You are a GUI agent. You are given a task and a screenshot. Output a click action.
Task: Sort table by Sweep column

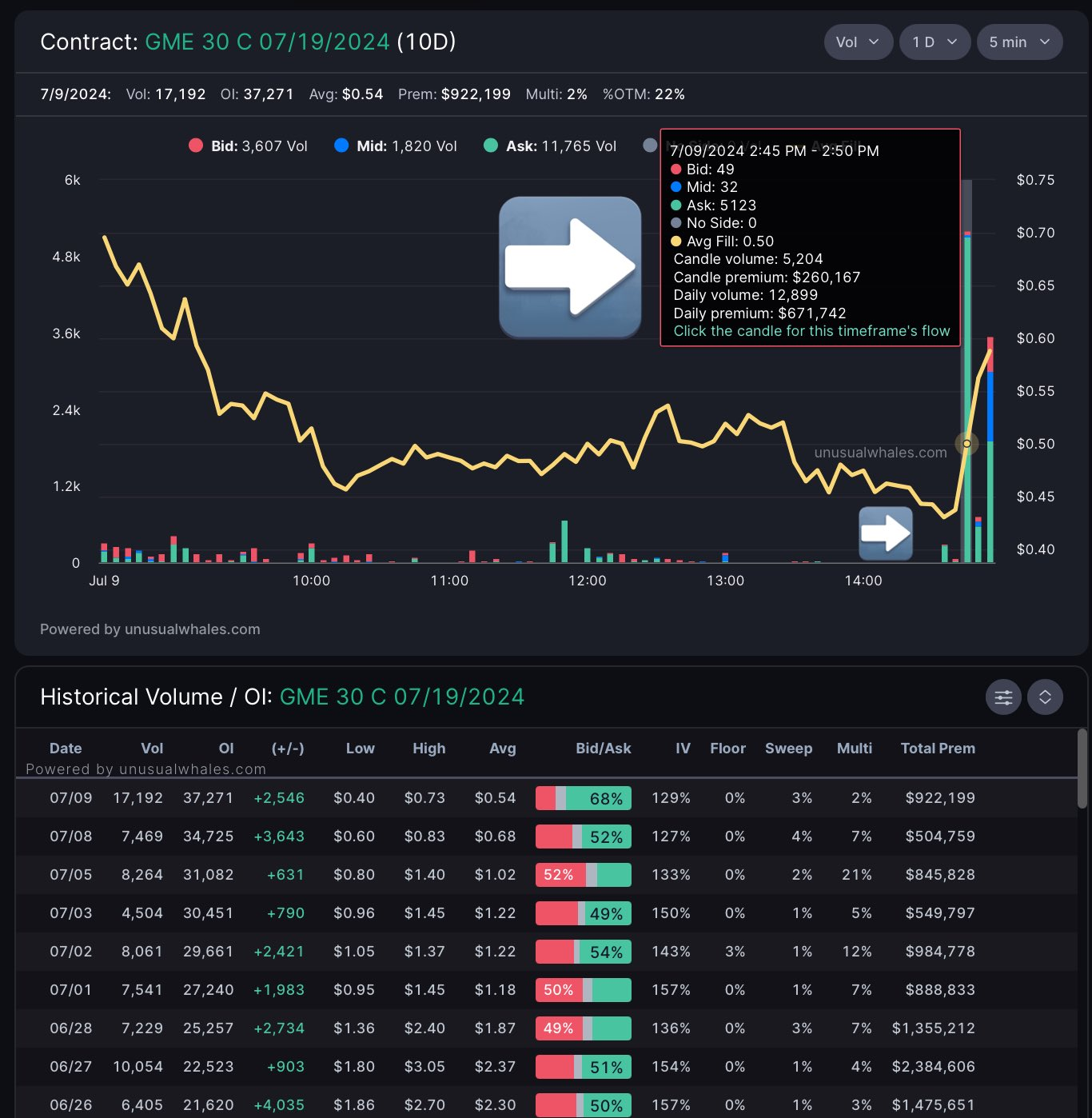tap(788, 749)
